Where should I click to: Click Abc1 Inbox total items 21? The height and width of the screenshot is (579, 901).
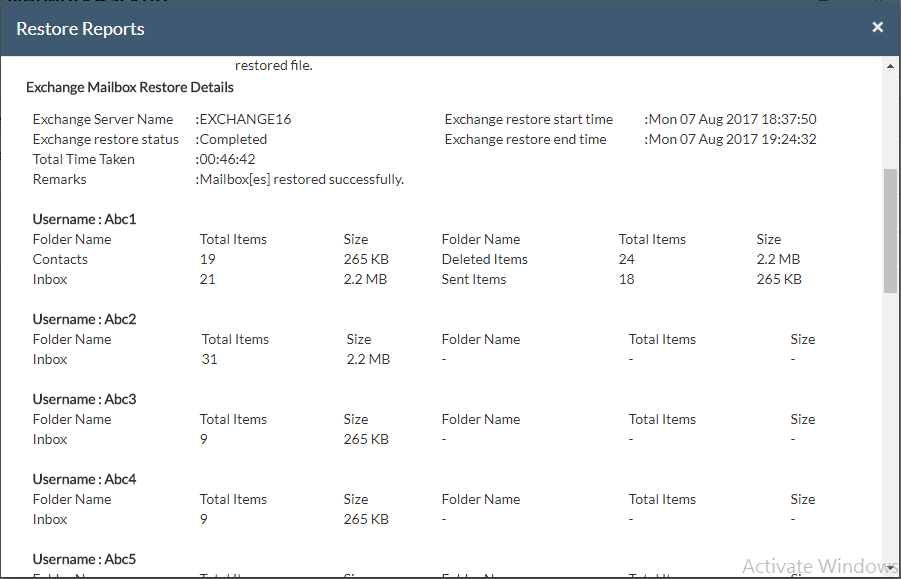(x=207, y=279)
